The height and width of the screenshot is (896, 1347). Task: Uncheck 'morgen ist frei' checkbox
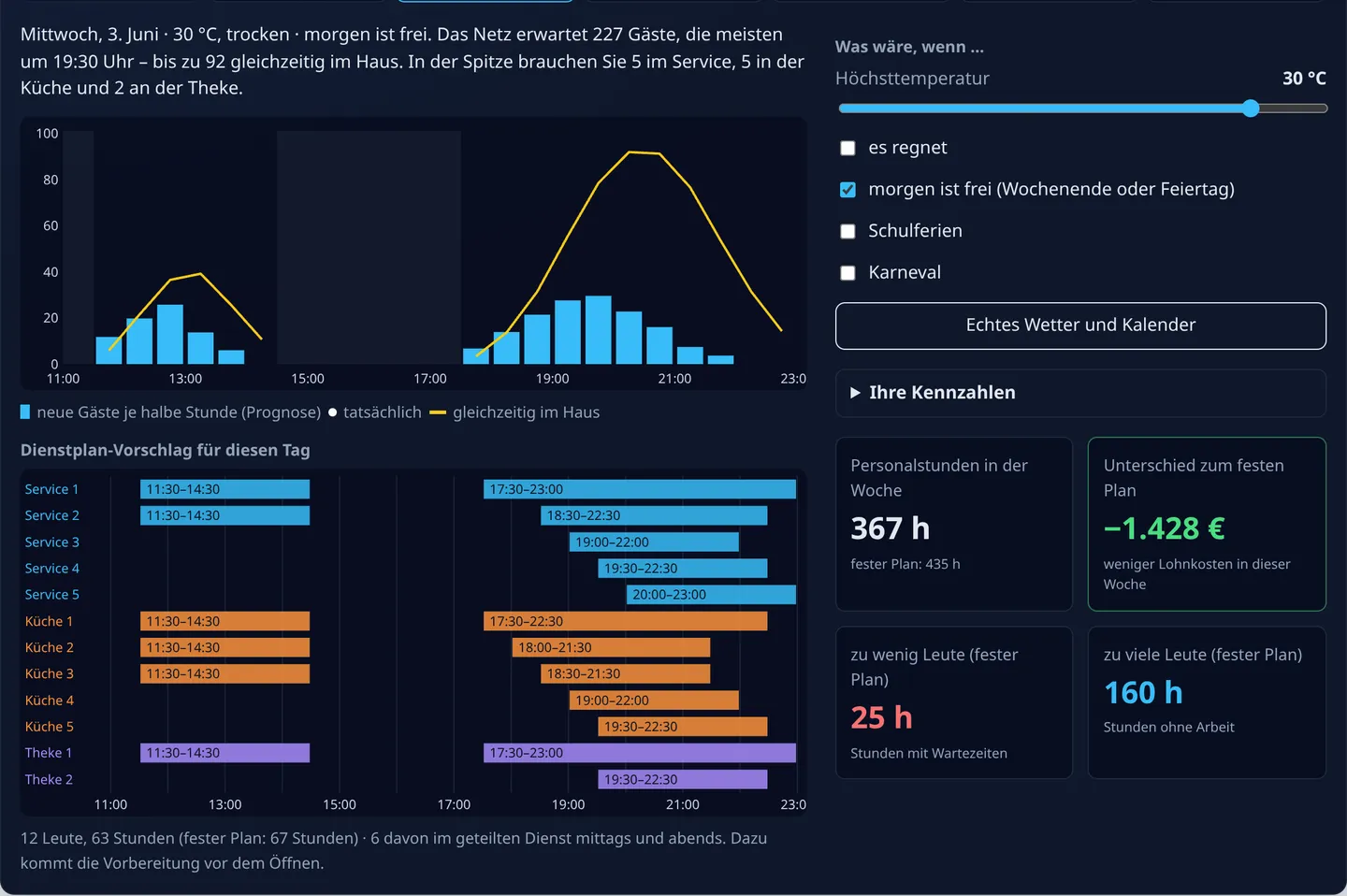tap(847, 190)
